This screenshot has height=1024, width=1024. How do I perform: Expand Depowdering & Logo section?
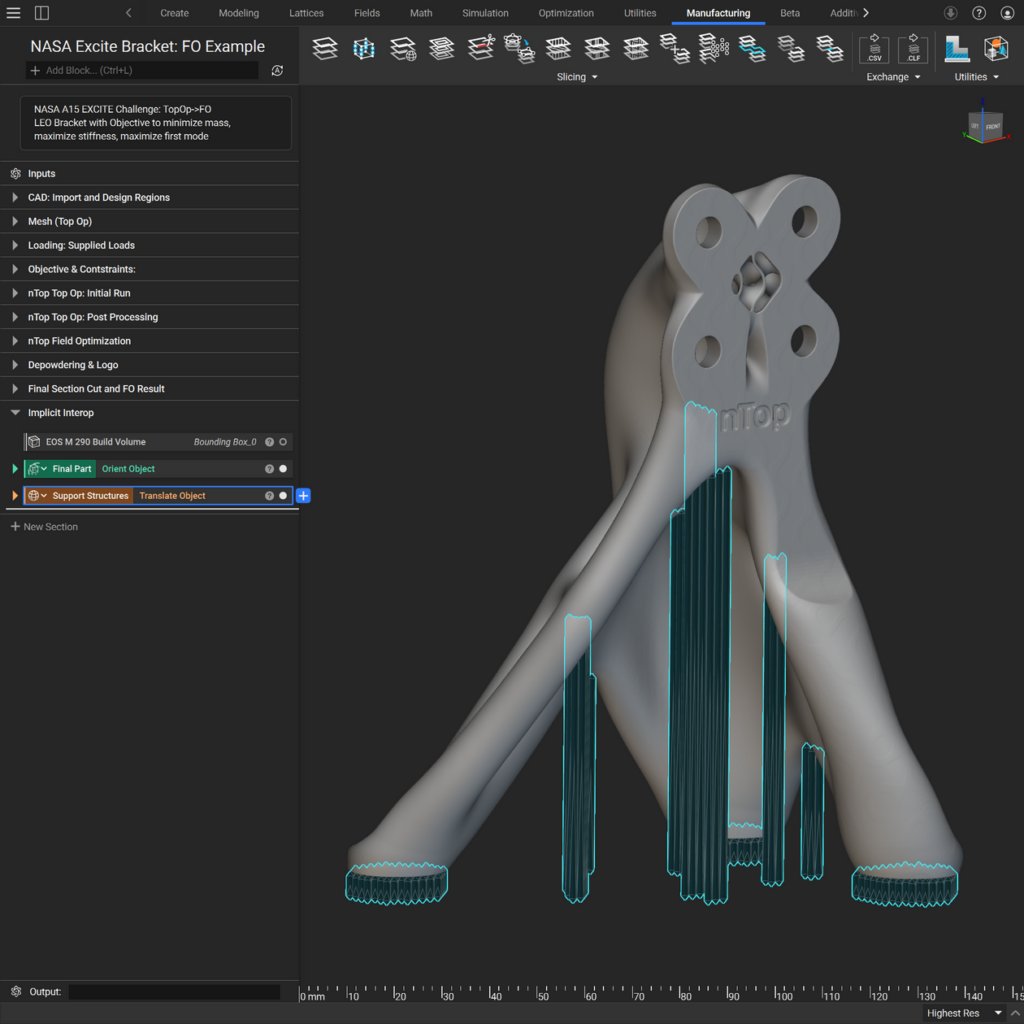coord(15,364)
